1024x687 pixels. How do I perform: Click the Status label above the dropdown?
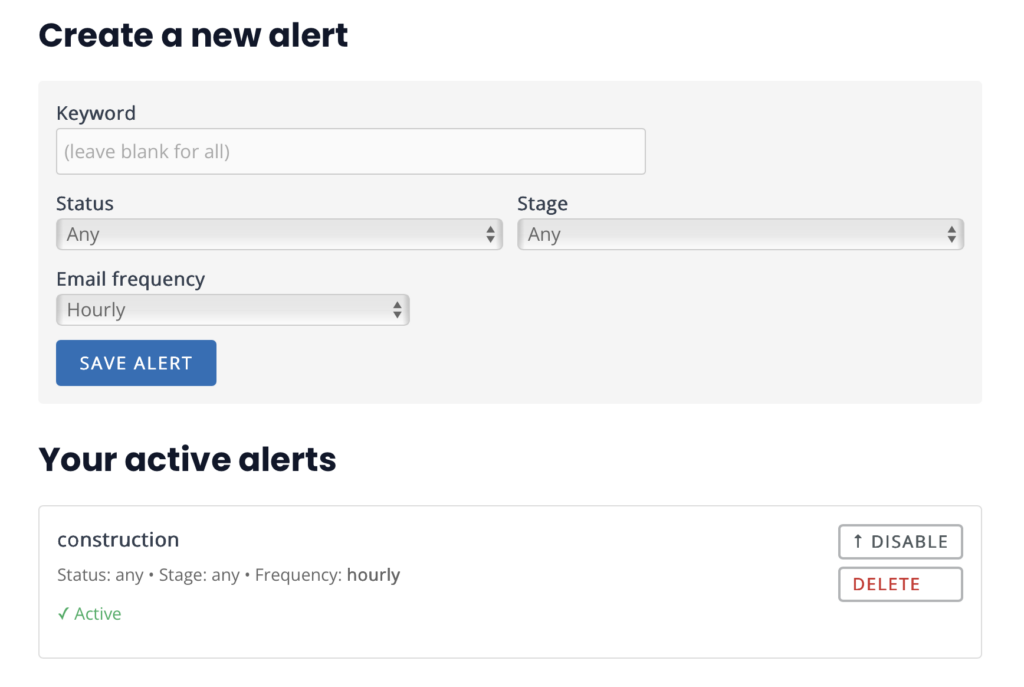[85, 204]
